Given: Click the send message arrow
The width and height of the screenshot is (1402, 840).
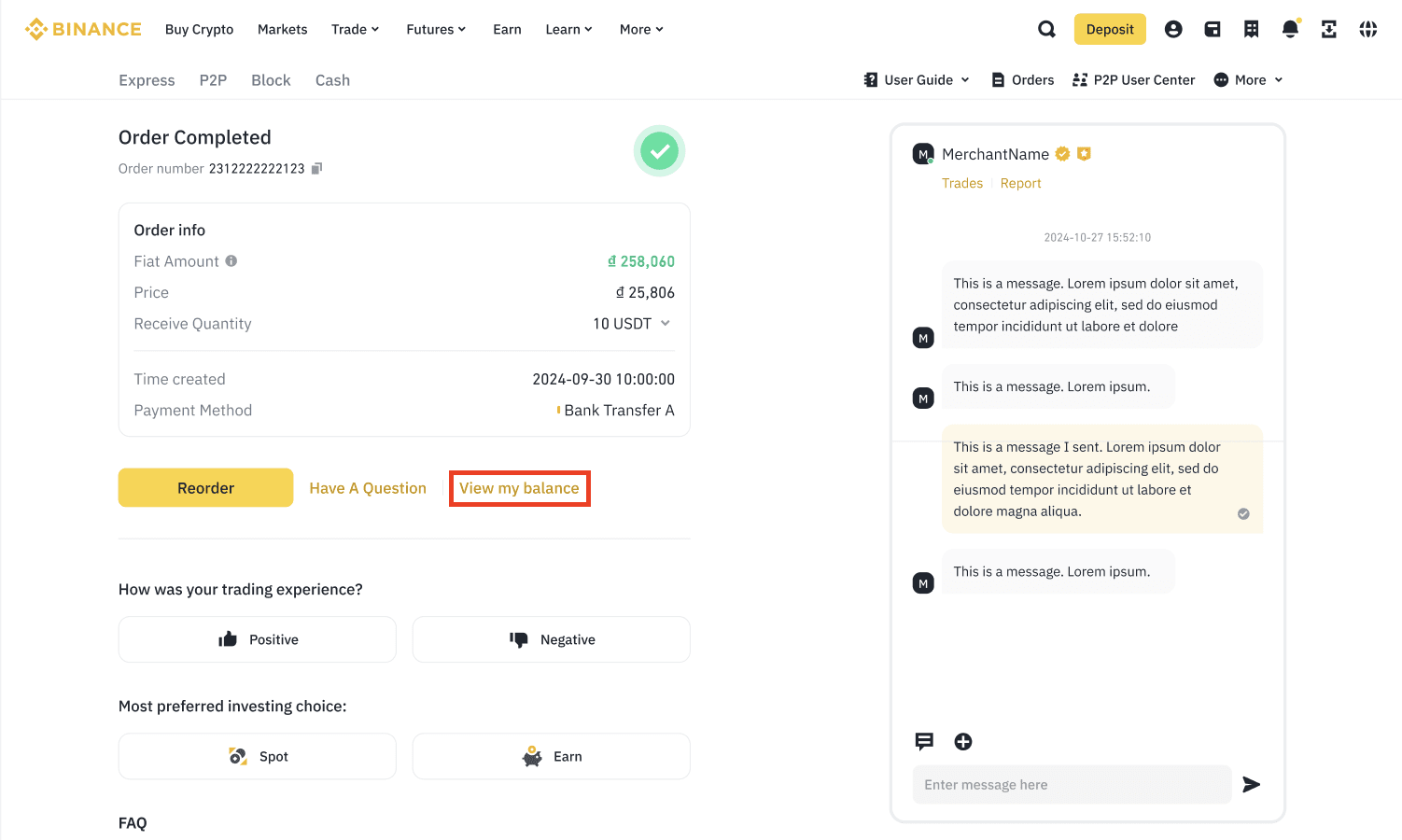Looking at the screenshot, I should [x=1252, y=785].
